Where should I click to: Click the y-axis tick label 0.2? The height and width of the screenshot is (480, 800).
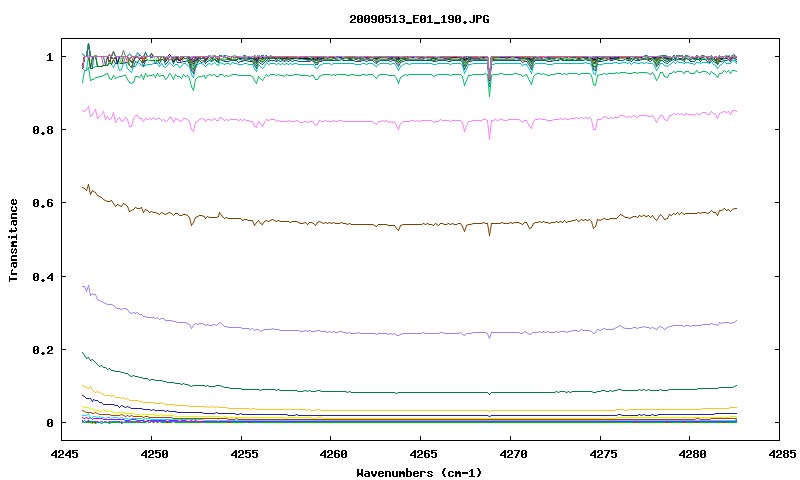[x=43, y=350]
